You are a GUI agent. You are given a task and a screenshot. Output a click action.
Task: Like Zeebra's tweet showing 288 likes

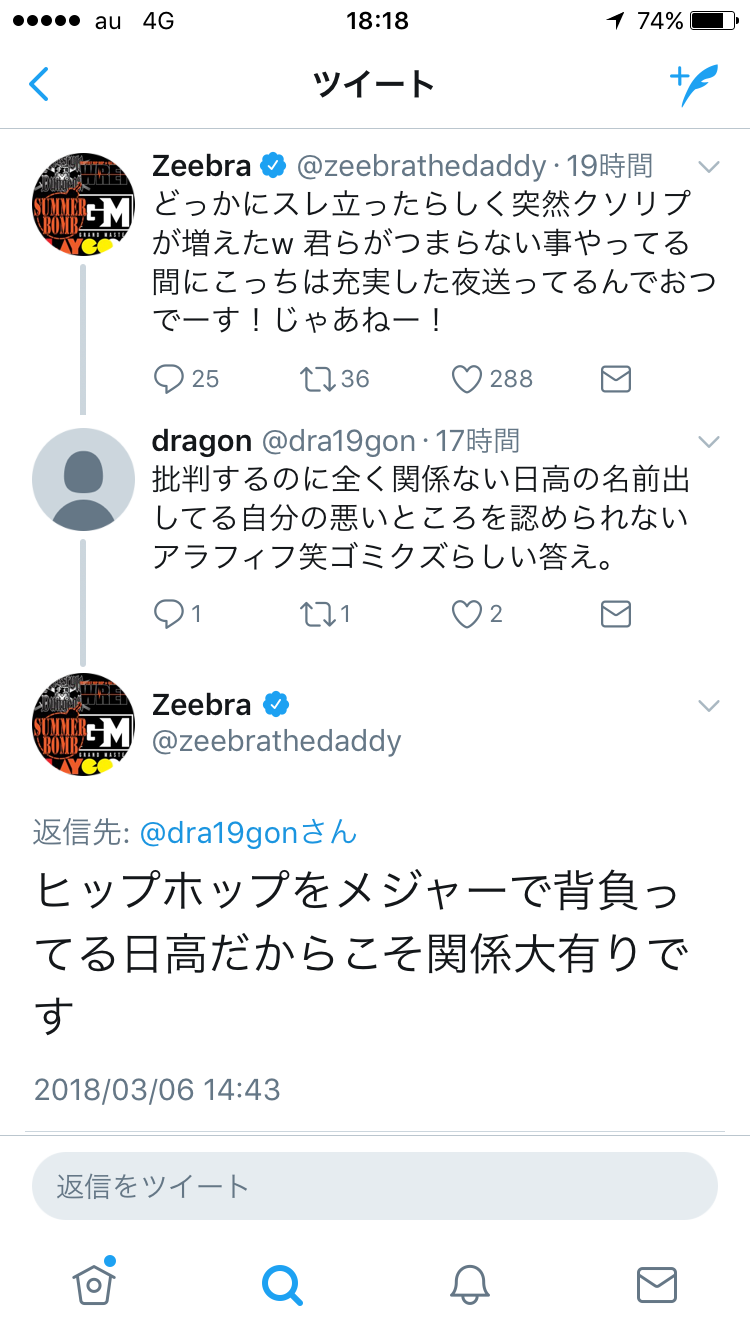pyautogui.click(x=466, y=378)
